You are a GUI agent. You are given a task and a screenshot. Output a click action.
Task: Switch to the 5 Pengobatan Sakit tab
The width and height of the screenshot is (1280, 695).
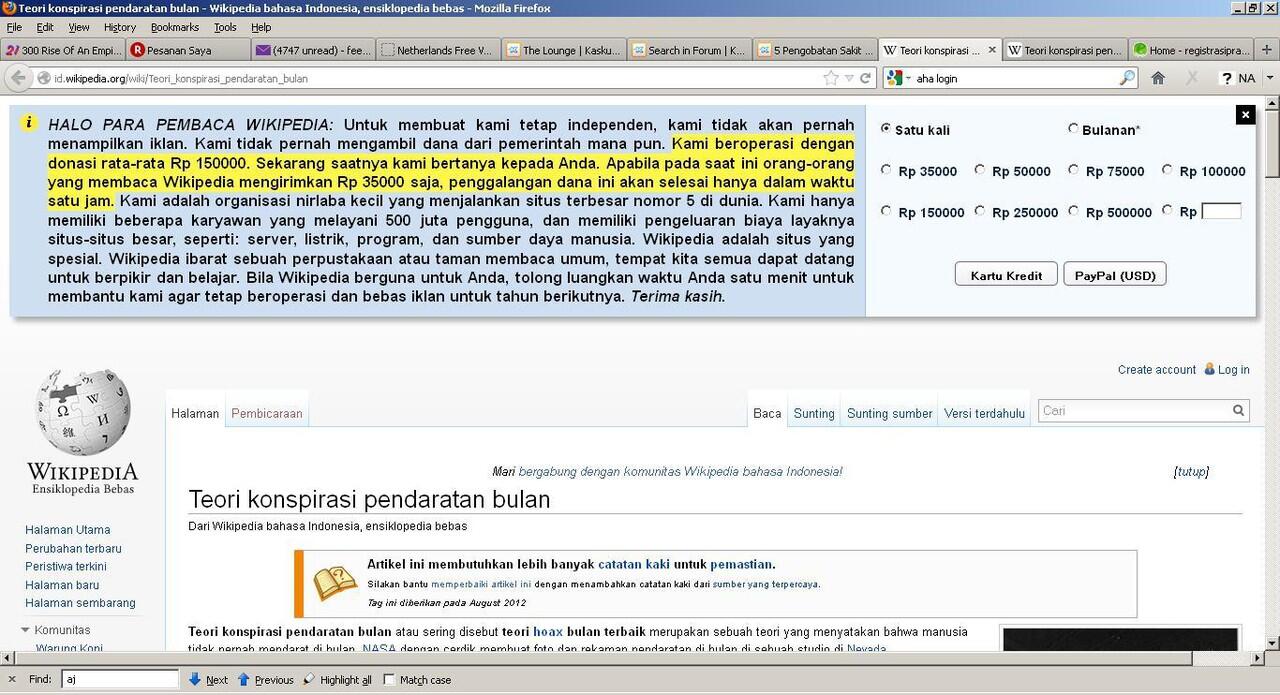[x=814, y=49]
